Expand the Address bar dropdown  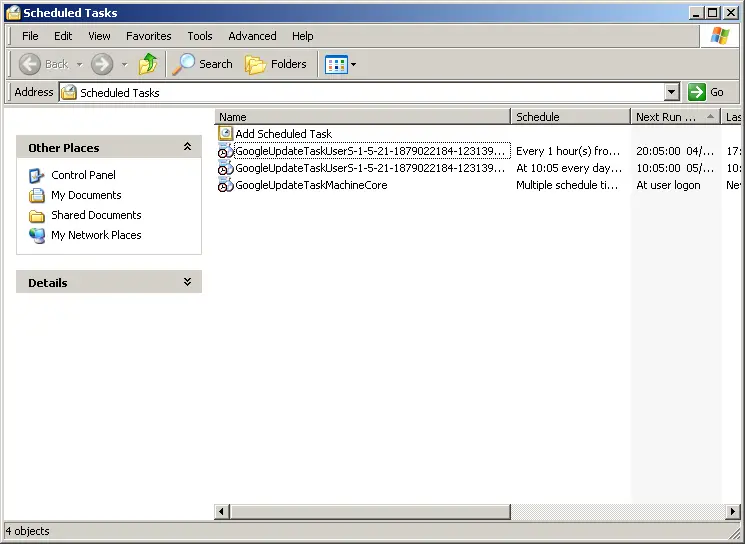tap(671, 92)
